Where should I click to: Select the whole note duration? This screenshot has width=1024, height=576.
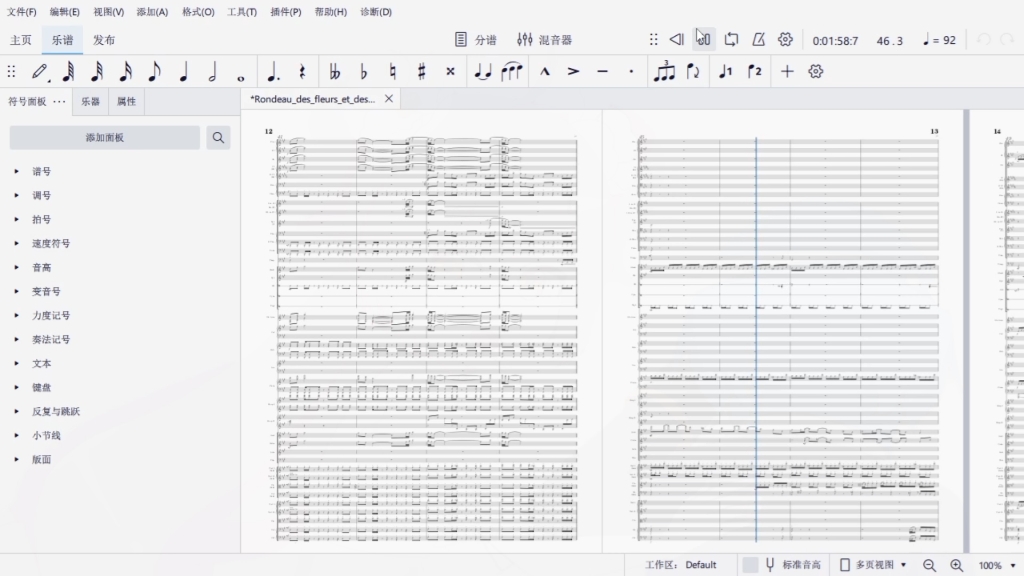click(241, 78)
